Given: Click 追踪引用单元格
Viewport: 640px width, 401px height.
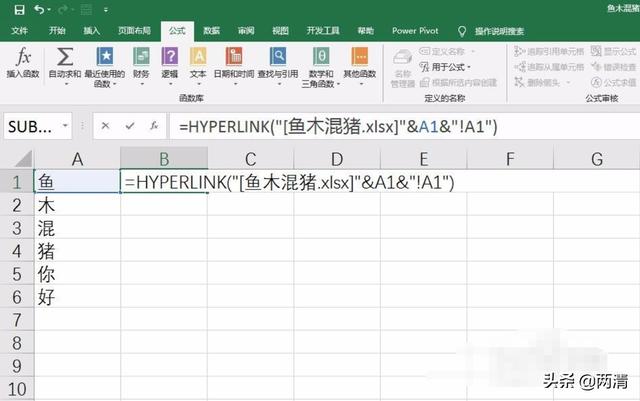Looking at the screenshot, I should pos(549,51).
